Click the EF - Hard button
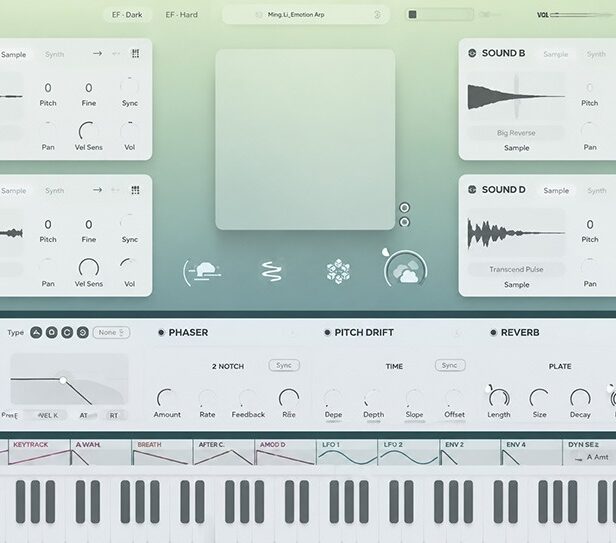This screenshot has width=616, height=543. tap(182, 15)
